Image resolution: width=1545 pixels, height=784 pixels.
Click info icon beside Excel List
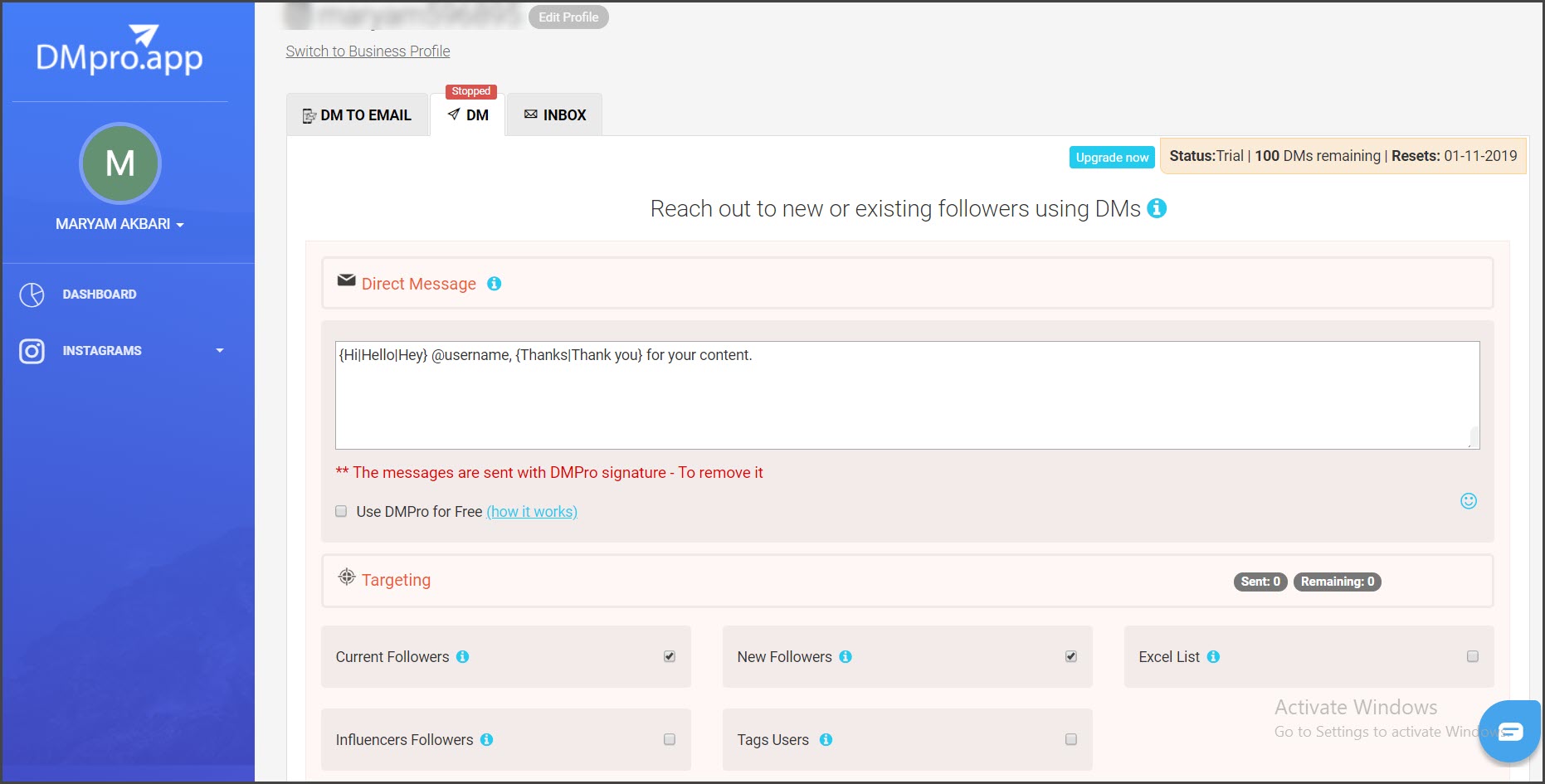pos(1213,657)
